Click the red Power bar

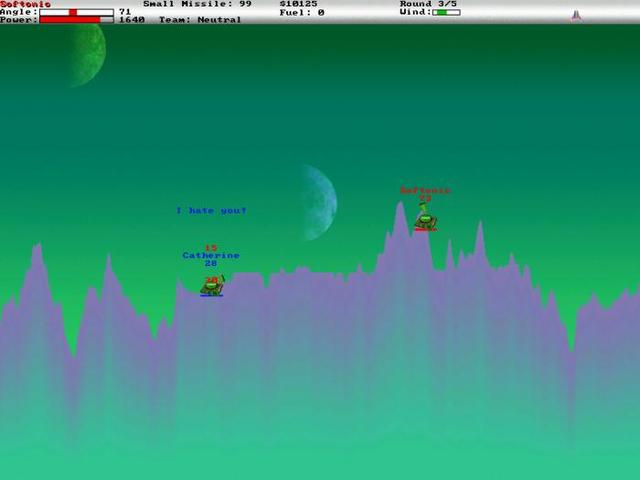pos(76,20)
